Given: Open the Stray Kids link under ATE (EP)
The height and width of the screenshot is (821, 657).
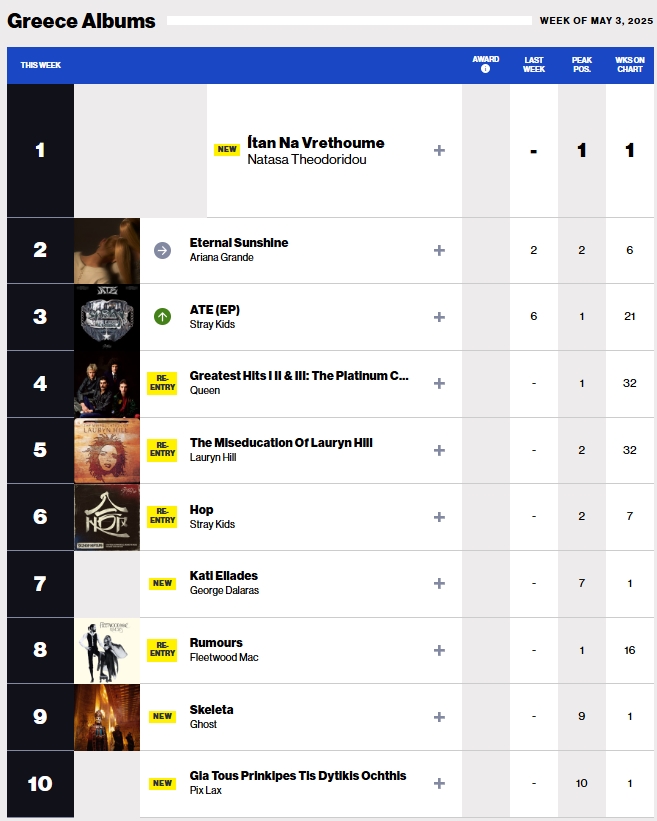Looking at the screenshot, I should (212, 324).
